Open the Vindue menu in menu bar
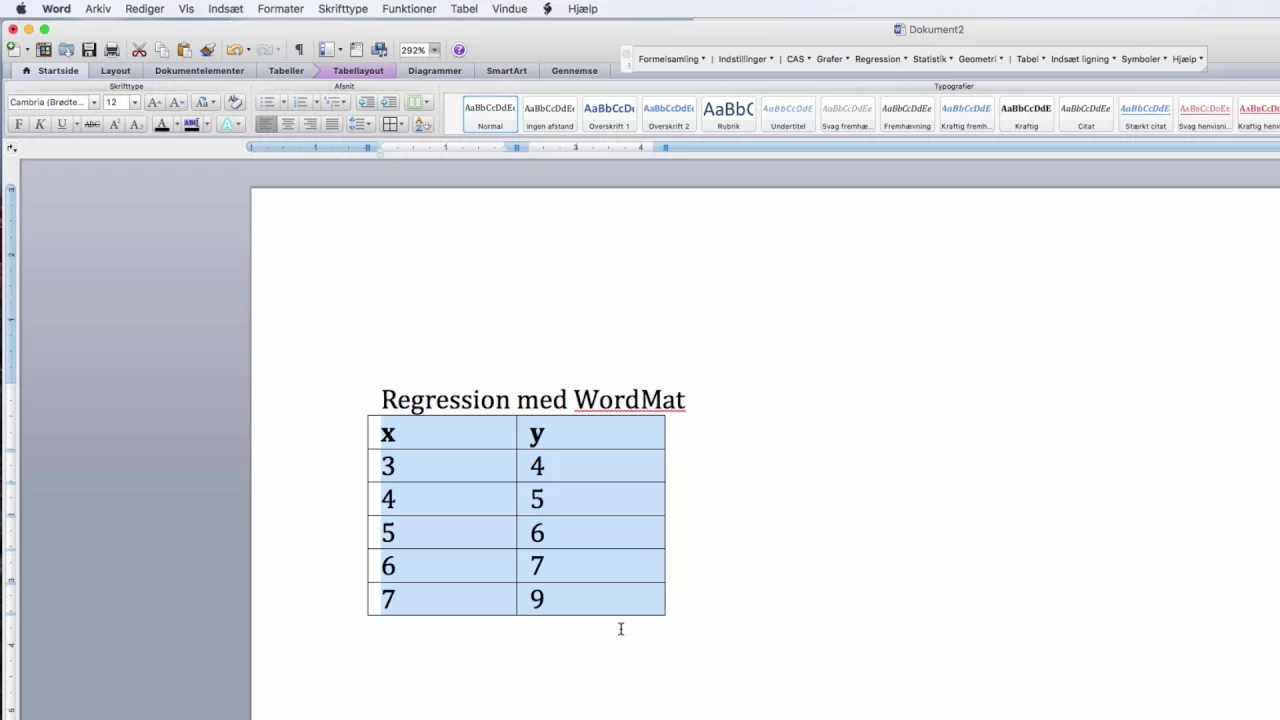This screenshot has height=720, width=1280. point(510,9)
